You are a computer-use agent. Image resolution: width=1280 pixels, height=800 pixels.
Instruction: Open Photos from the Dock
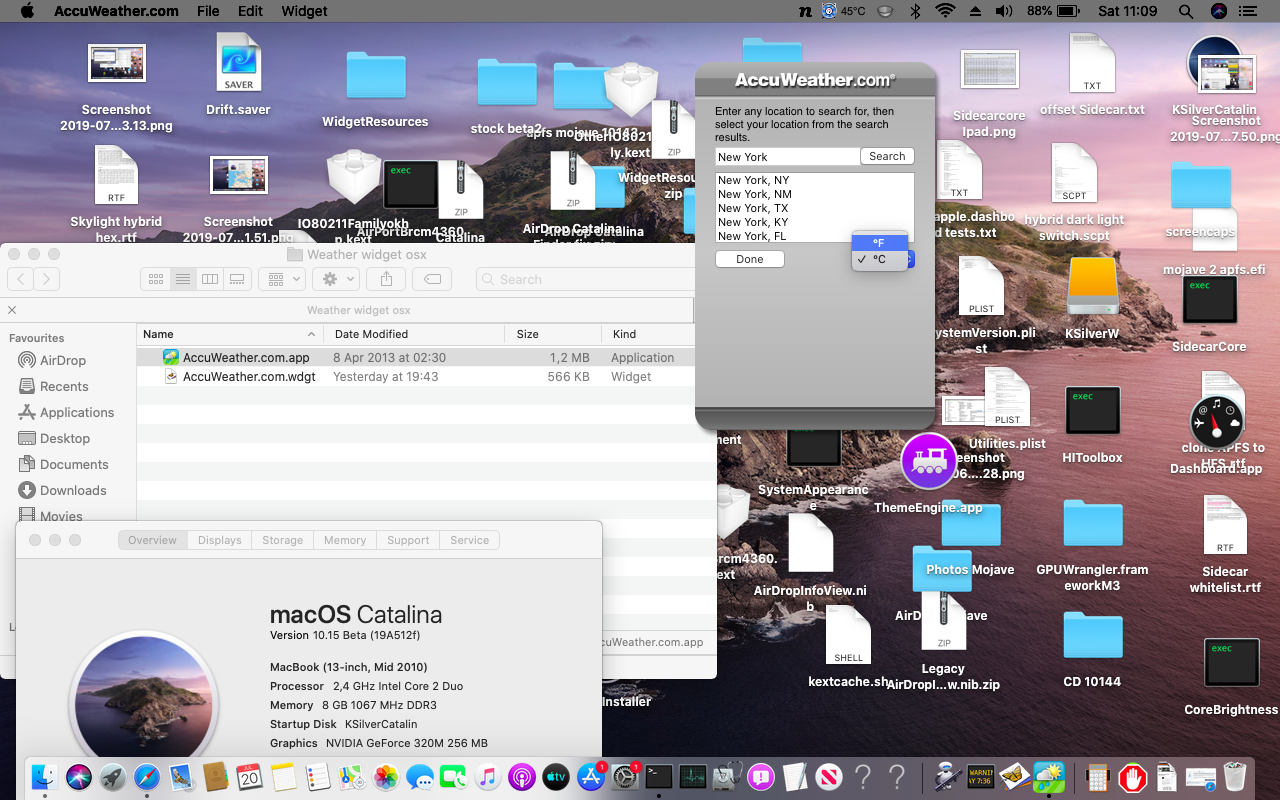[x=386, y=776]
